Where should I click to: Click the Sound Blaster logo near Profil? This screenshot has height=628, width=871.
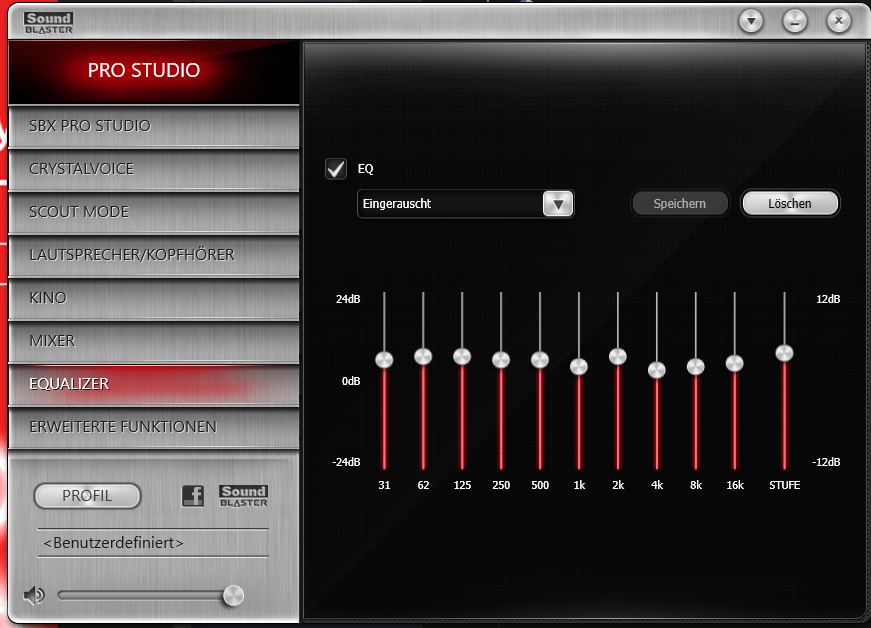click(244, 496)
